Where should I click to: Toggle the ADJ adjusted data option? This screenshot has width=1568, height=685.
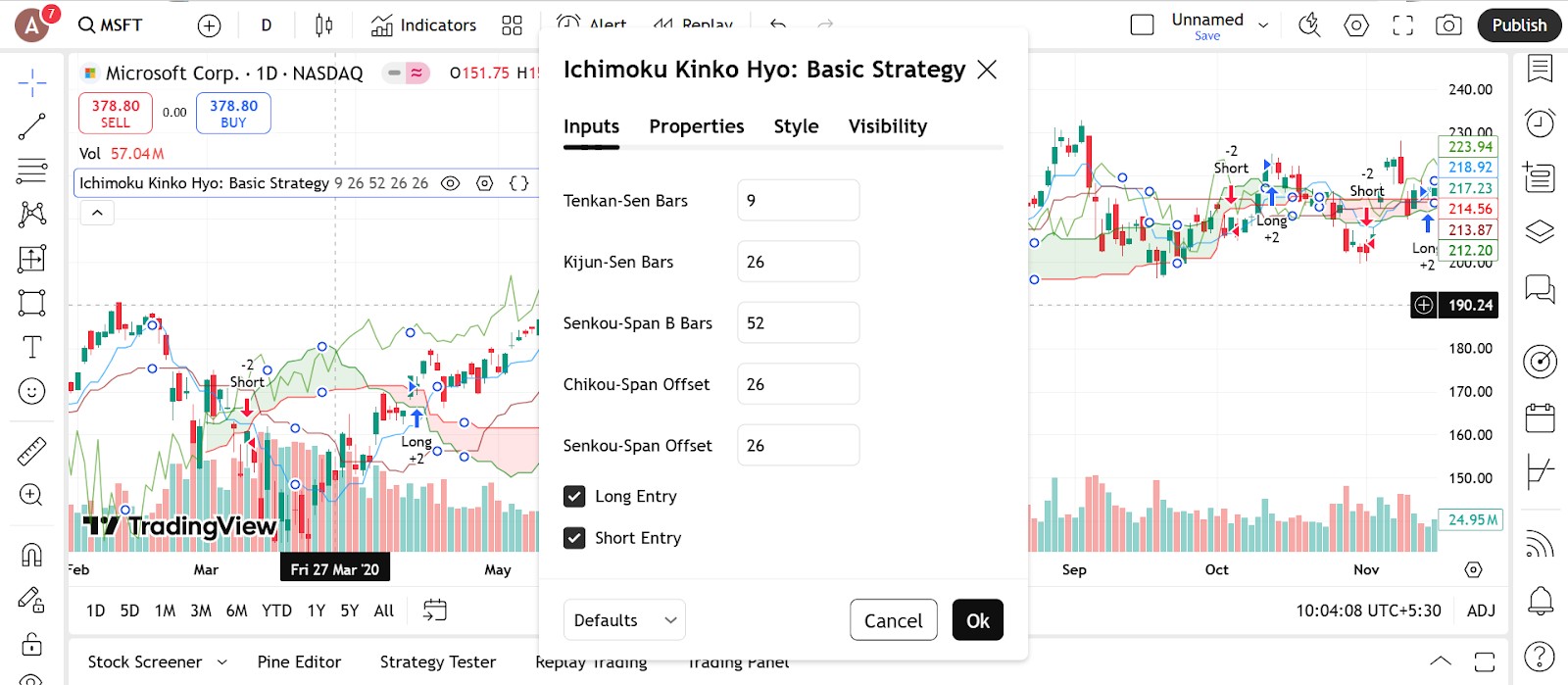coord(1481,611)
